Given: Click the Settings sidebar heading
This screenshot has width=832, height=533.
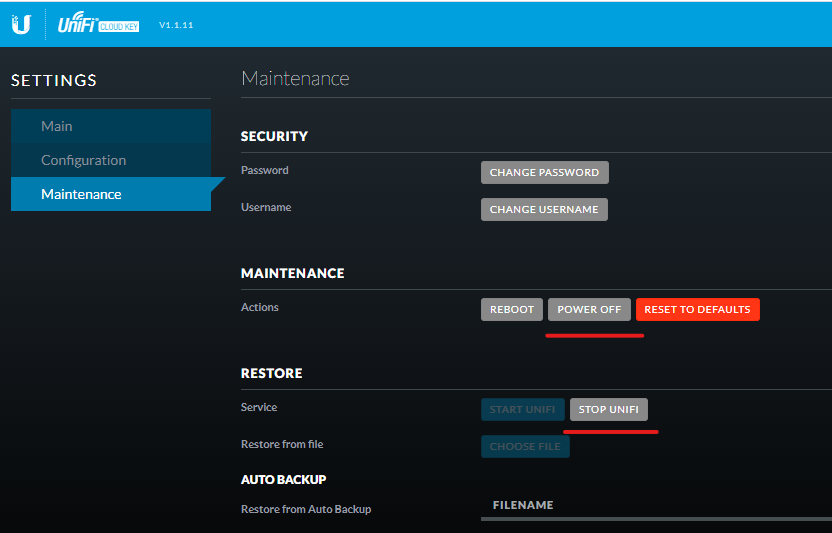Looking at the screenshot, I should 54,80.
